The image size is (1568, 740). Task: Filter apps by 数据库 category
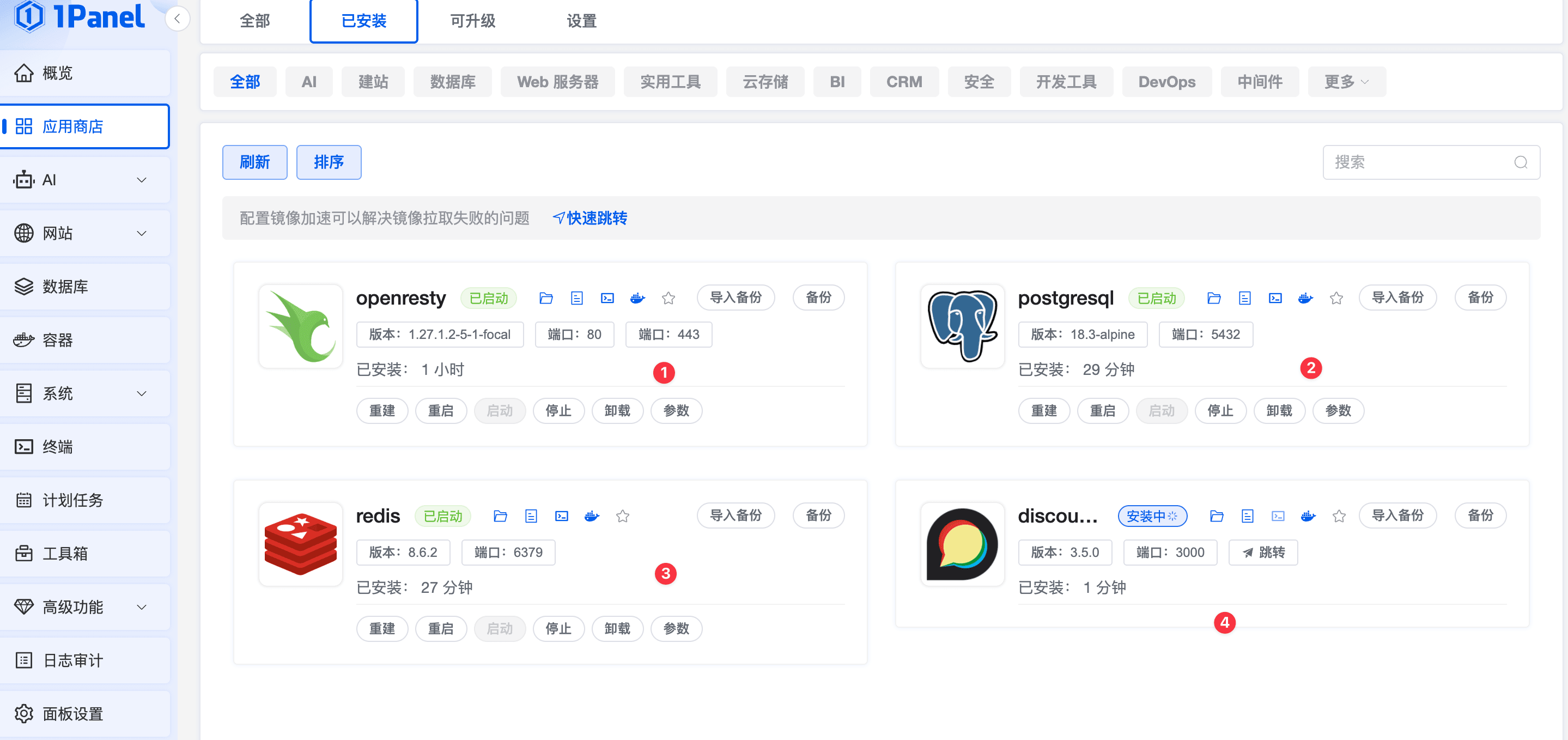coord(452,82)
